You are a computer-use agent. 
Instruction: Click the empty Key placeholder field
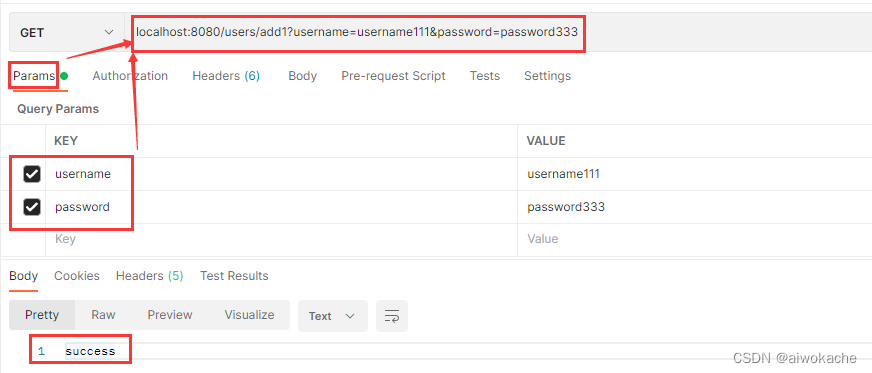281,239
